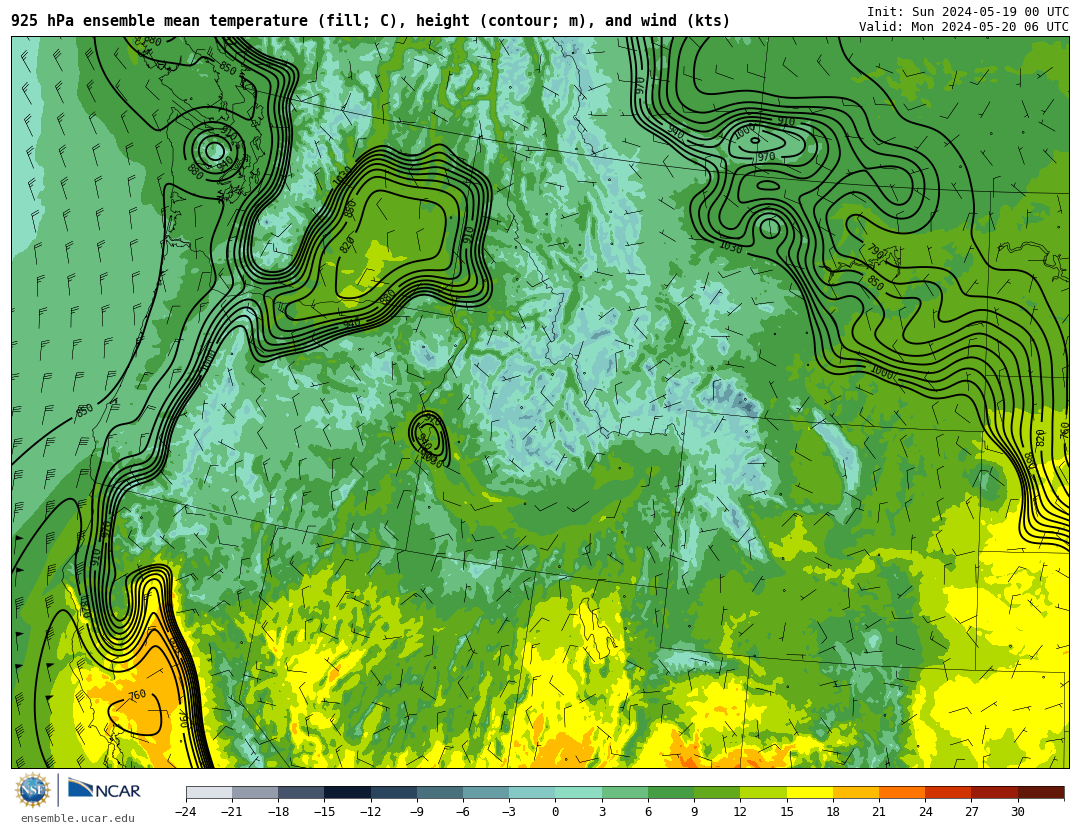
Task: Pick the 24 to 27 colorbar swatch
Action: tap(948, 792)
